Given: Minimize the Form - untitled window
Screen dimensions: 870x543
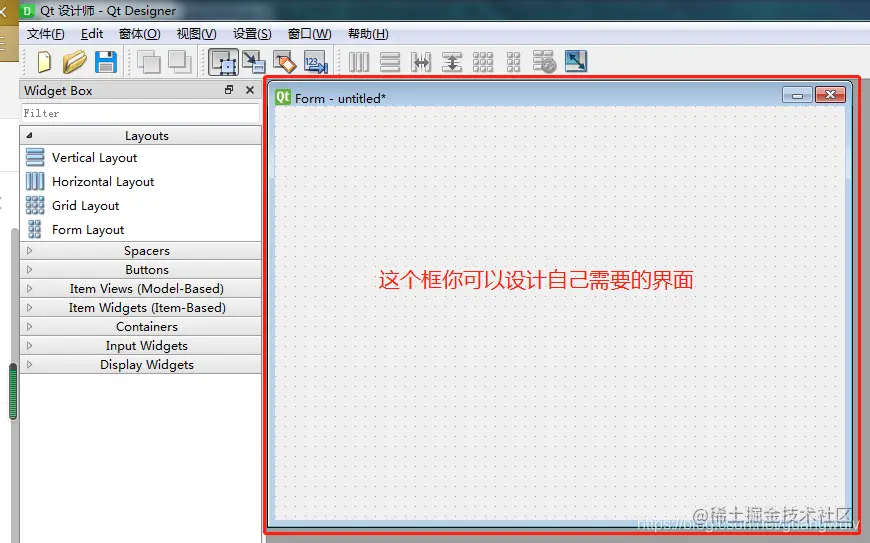Looking at the screenshot, I should (797, 95).
